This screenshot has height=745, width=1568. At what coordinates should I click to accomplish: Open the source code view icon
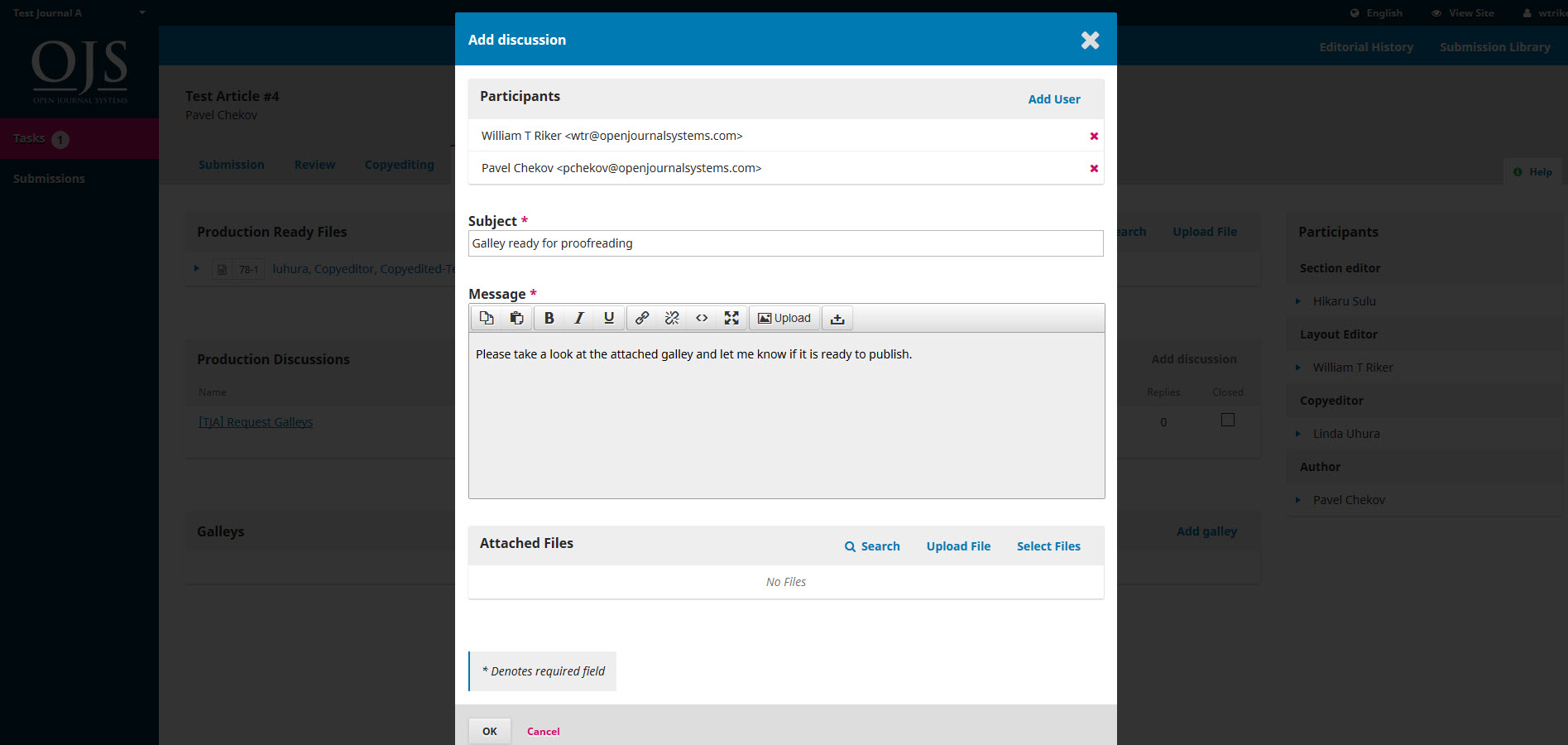click(x=701, y=318)
